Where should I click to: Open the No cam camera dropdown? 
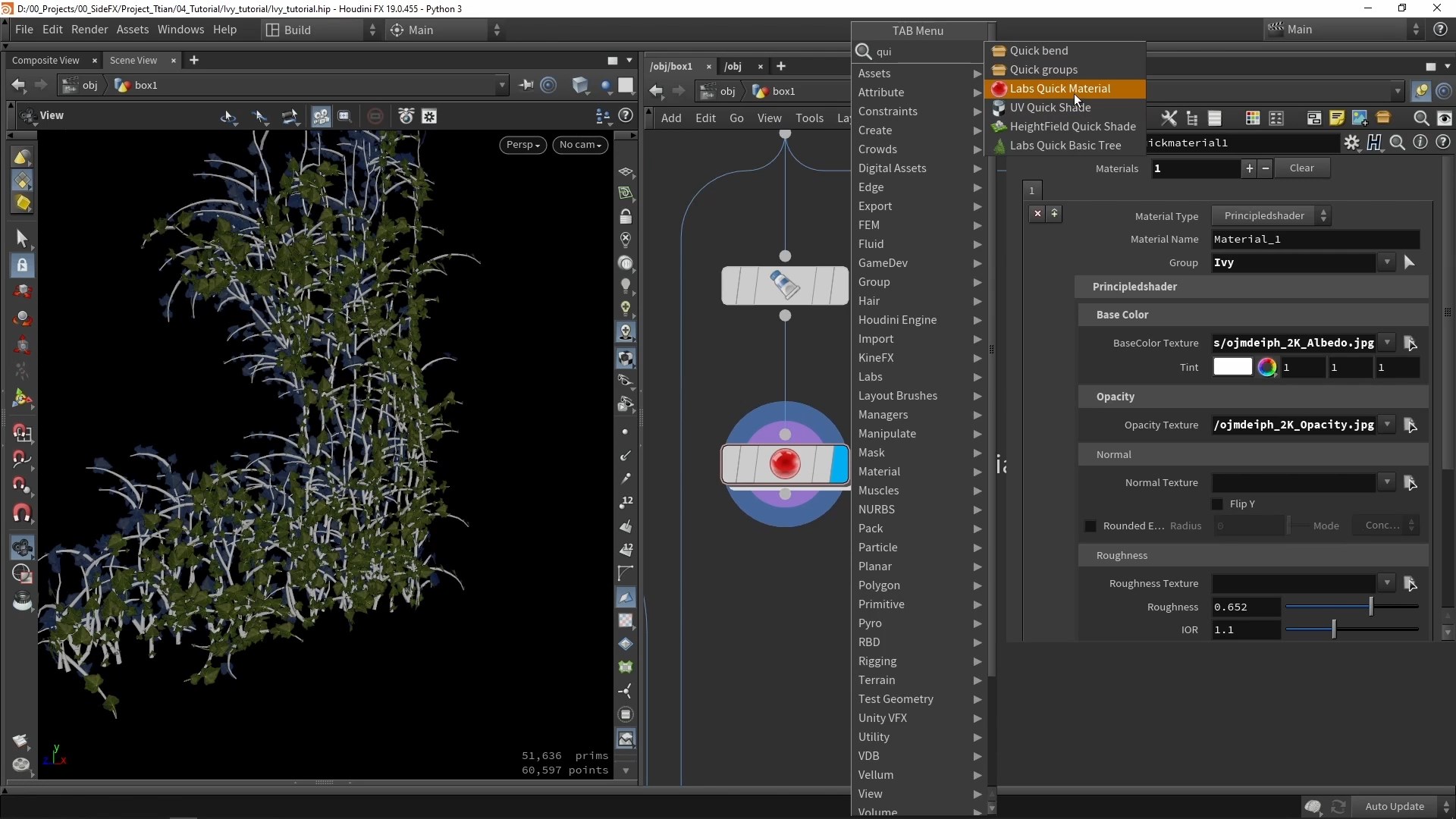[580, 145]
